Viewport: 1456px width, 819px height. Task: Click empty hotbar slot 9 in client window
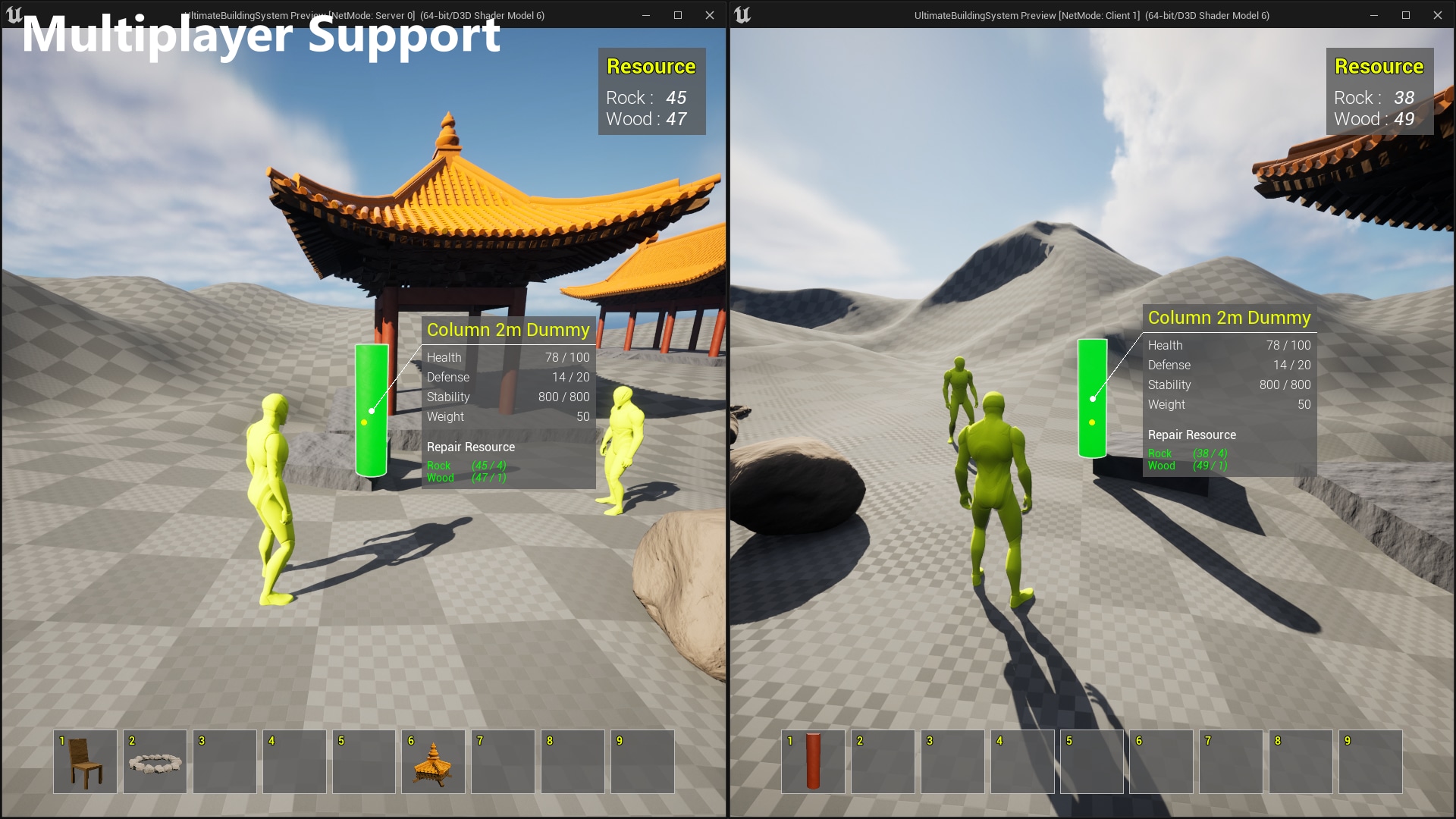(1370, 761)
